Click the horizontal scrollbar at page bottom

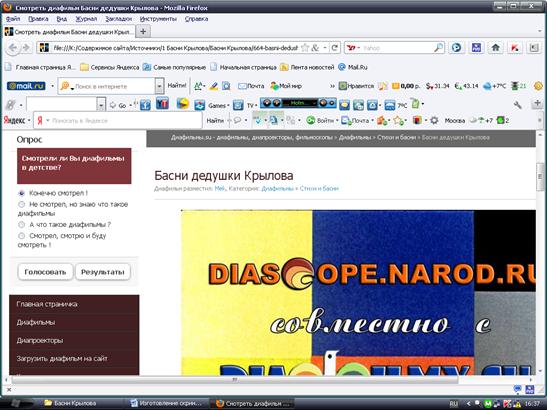(235, 380)
